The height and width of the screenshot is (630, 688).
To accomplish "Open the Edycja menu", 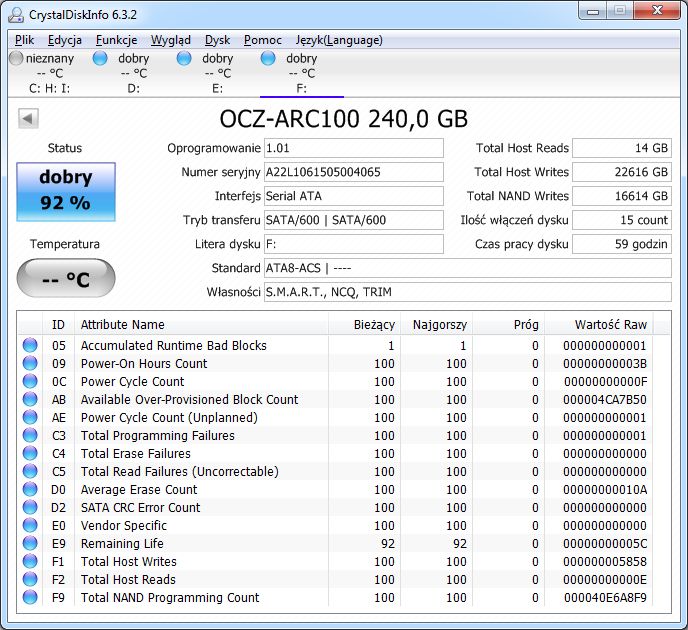I will coord(65,40).
